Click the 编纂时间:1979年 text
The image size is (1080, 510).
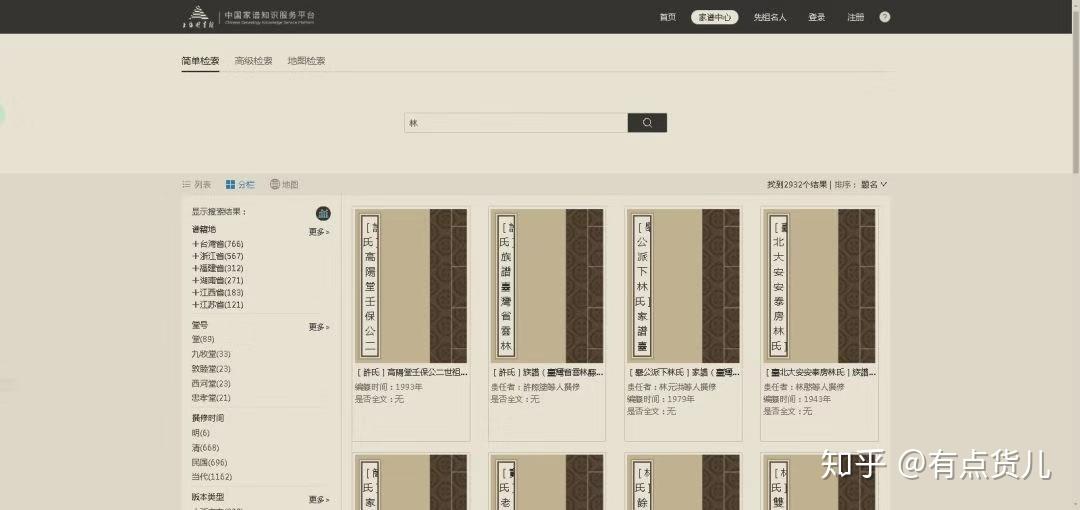click(x=661, y=399)
